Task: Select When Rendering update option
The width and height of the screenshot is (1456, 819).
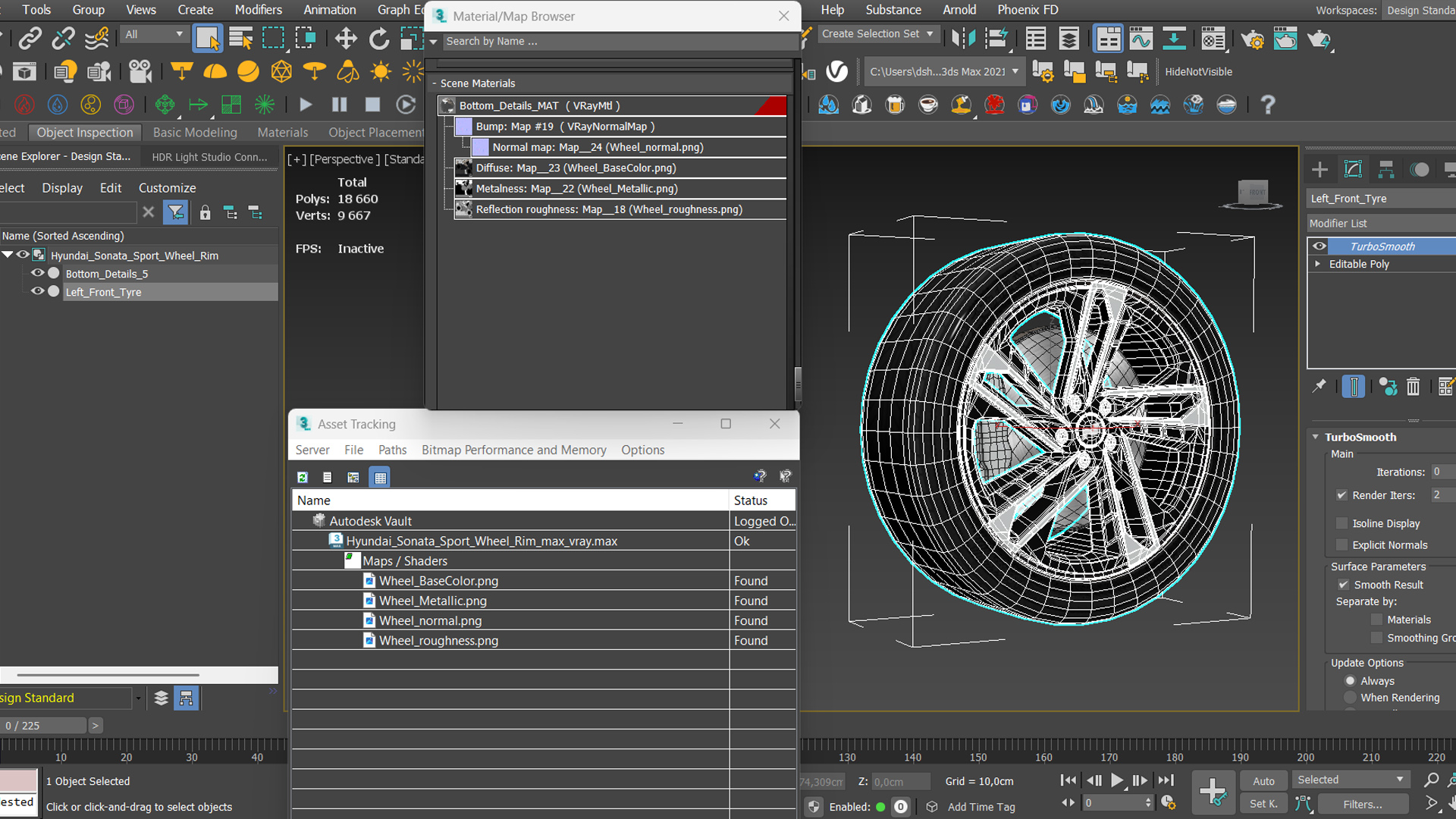Action: 1350,698
